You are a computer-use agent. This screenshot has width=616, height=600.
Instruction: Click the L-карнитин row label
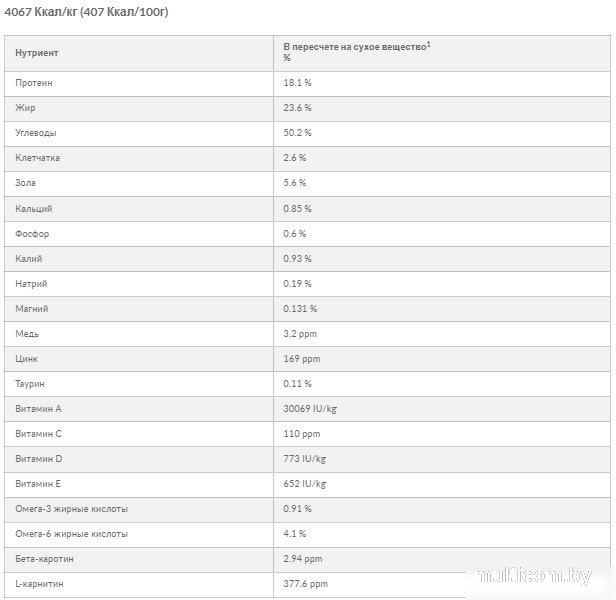[x=40, y=584]
